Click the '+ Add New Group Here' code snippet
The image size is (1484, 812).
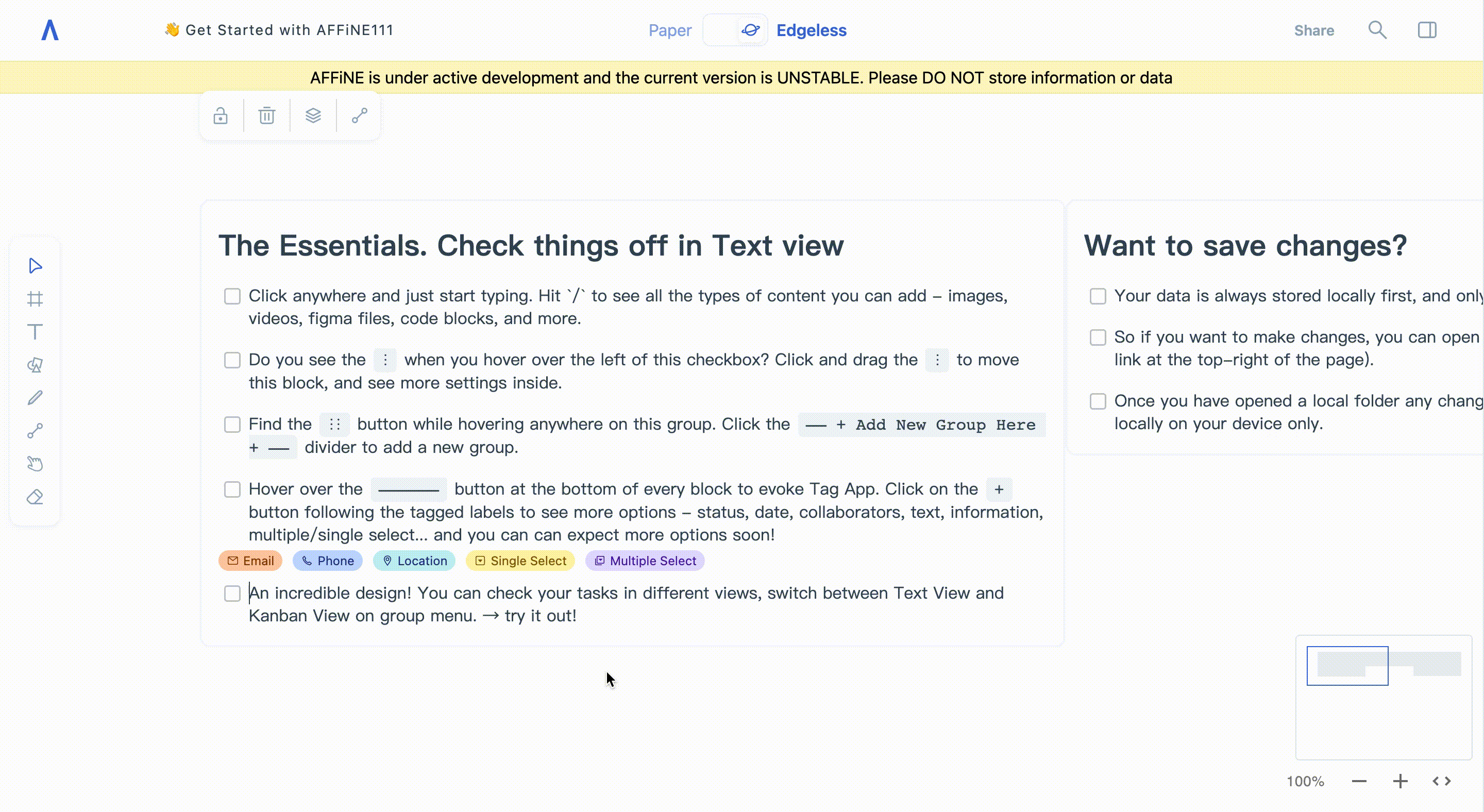tap(921, 425)
